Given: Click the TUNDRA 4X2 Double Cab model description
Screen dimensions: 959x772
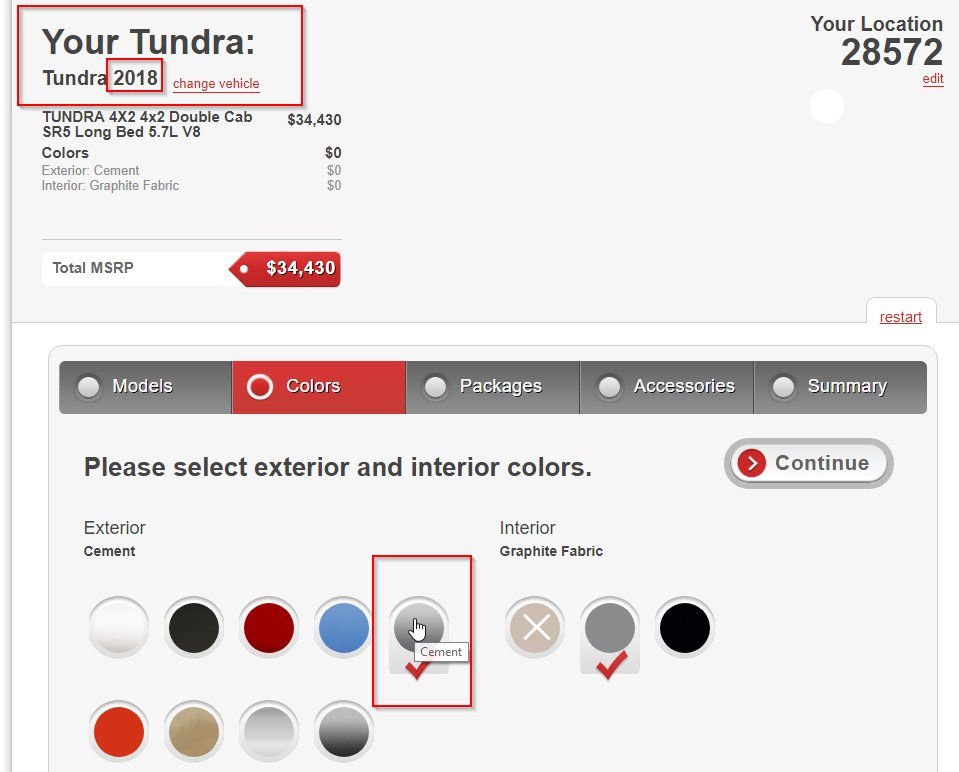Looking at the screenshot, I should [x=147, y=124].
